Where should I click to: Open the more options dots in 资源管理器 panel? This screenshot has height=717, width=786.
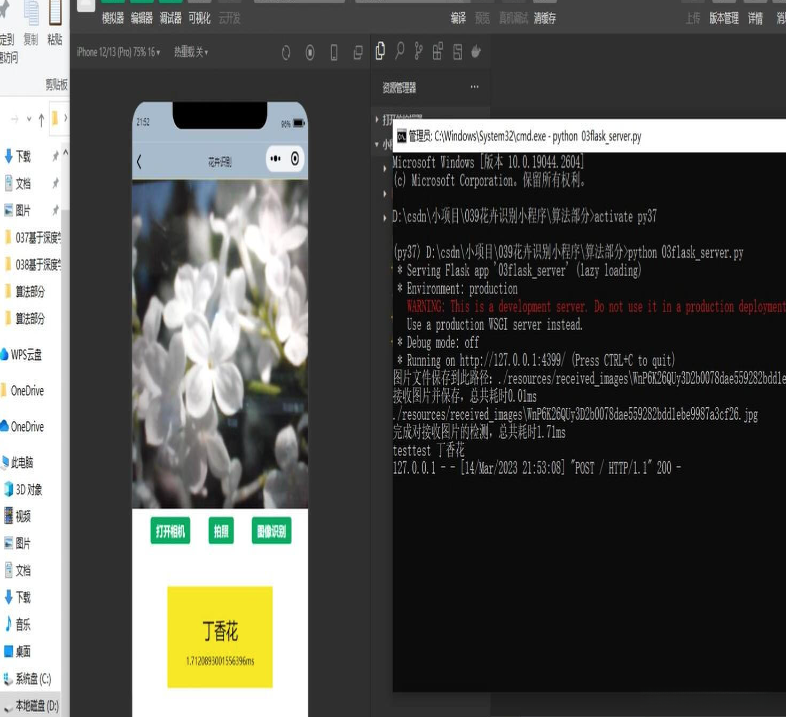click(474, 87)
